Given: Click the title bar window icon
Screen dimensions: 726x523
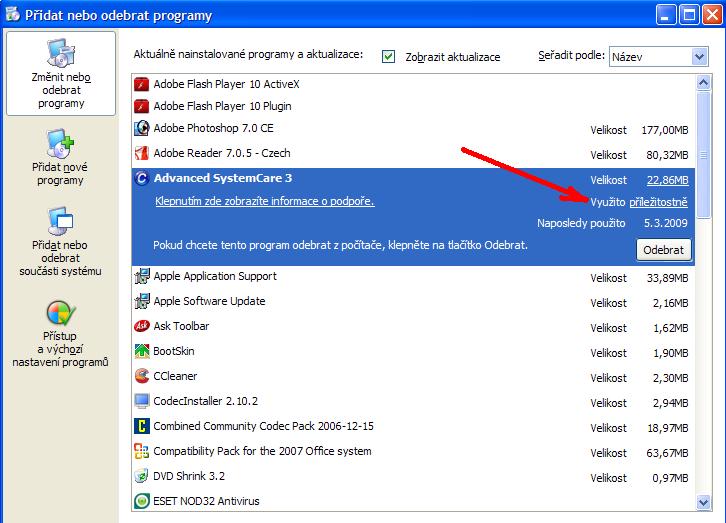Looking at the screenshot, I should tap(12, 14).
